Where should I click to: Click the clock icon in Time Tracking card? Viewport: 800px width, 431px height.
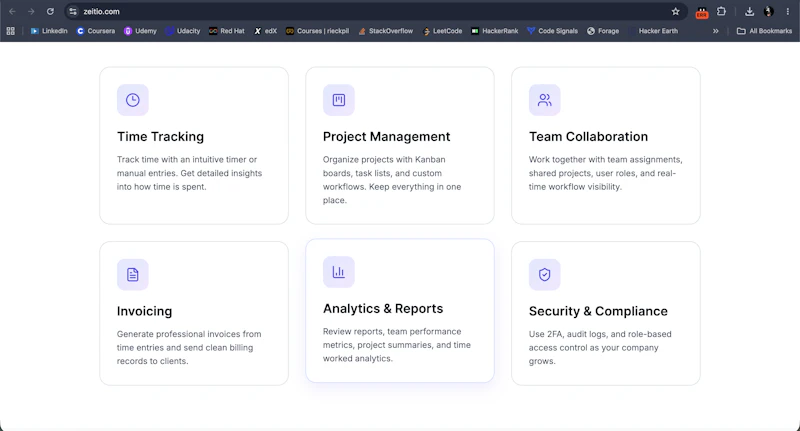[133, 100]
